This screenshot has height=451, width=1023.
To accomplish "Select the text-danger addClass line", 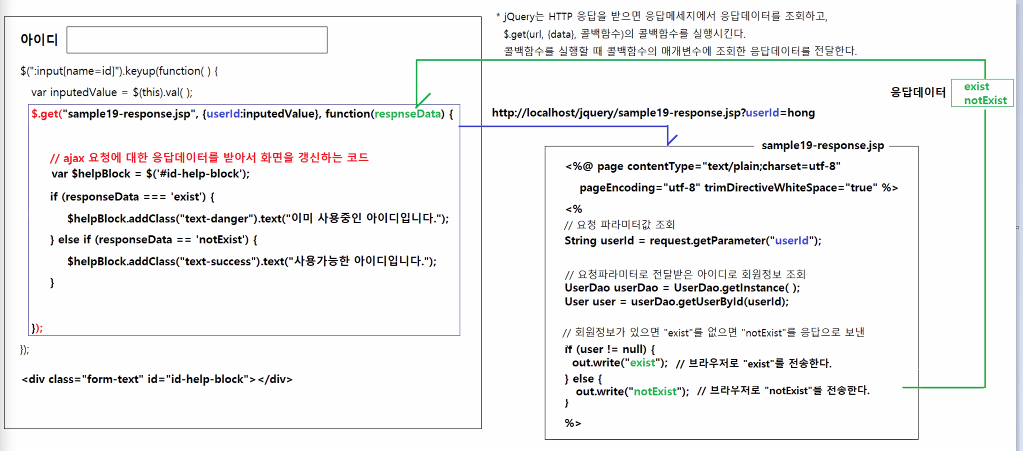I will coord(258,218).
